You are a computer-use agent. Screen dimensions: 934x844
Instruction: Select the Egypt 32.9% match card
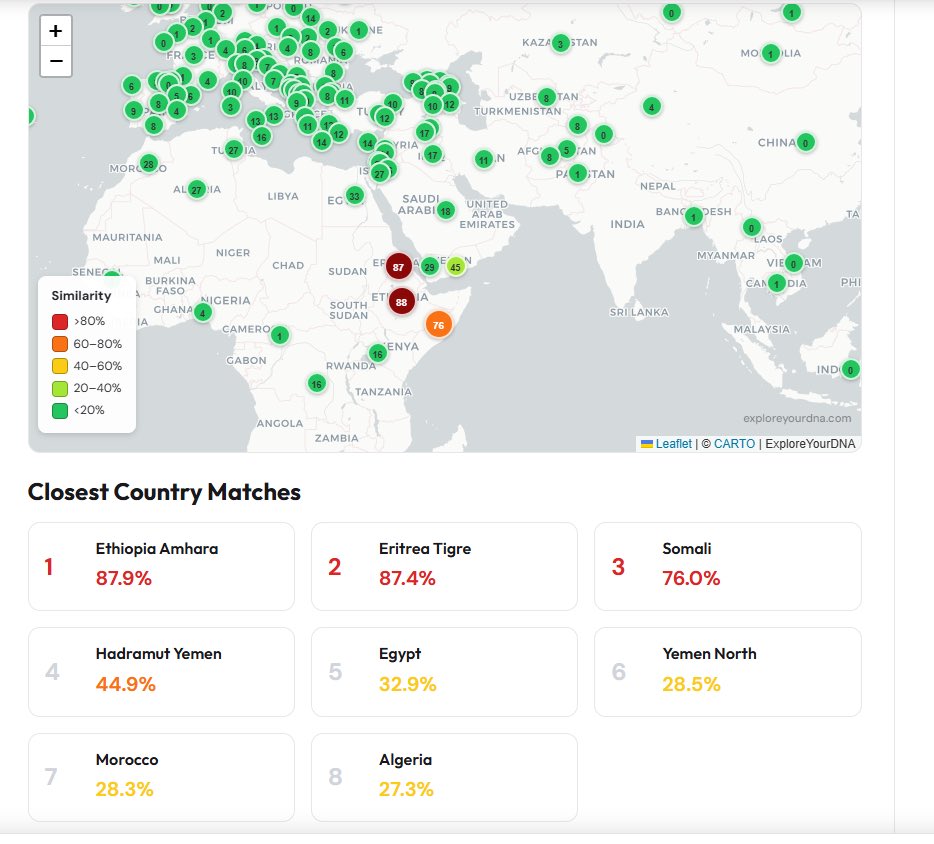[x=444, y=672]
